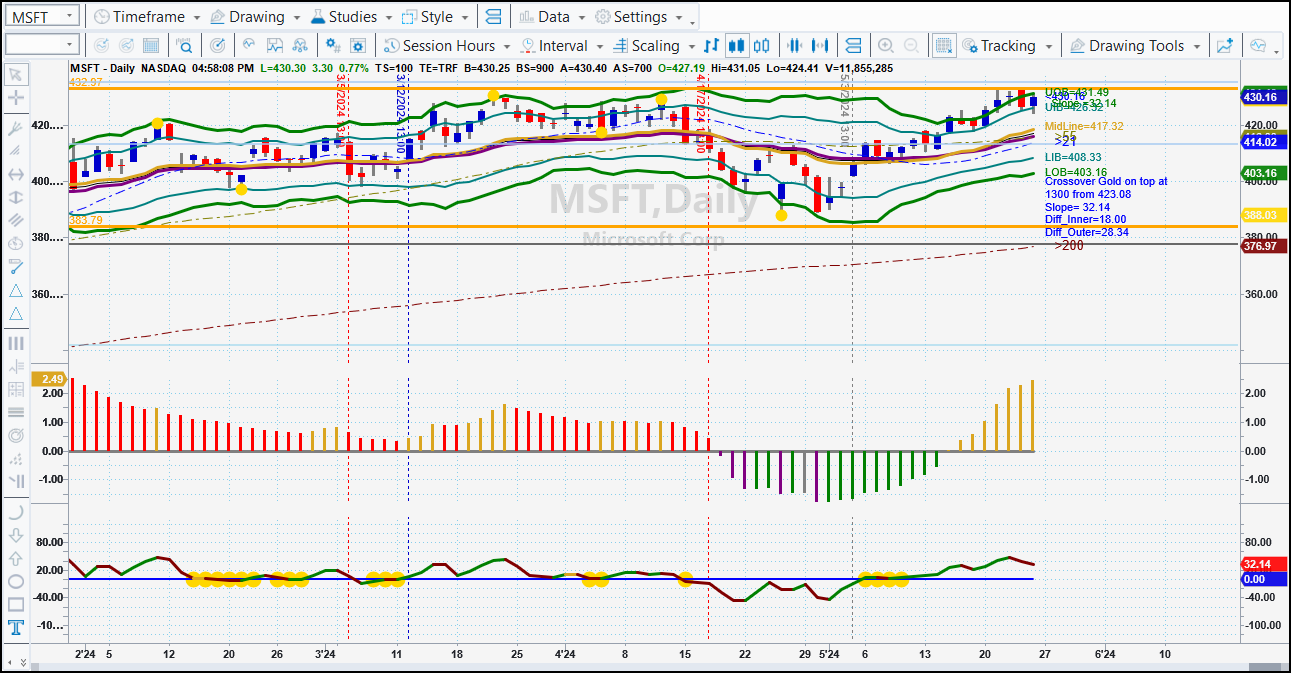
Task: Click the Diff_Outer=28.34 label
Action: pyautogui.click(x=1087, y=232)
